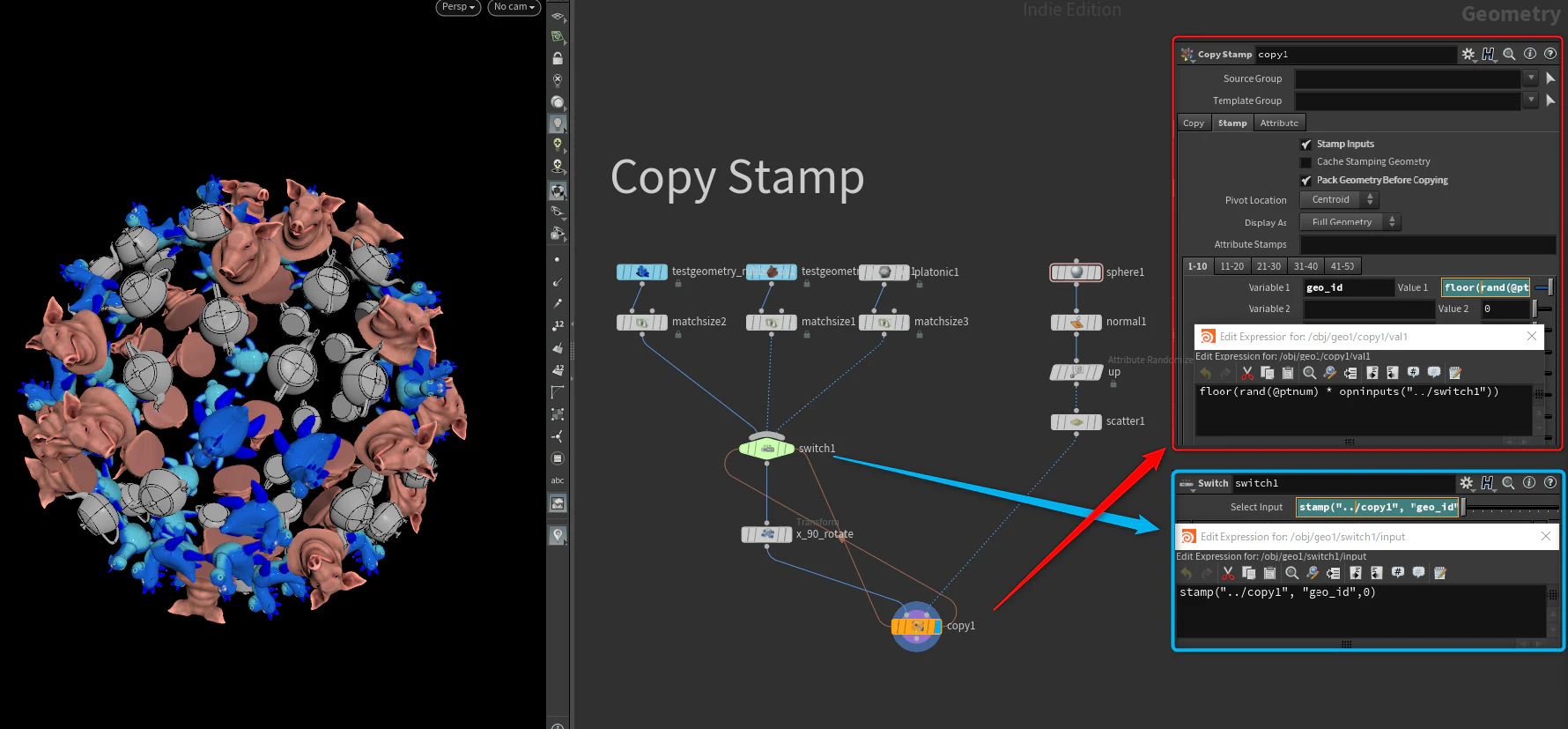Click the lock icon in viewport toolbar
1568x729 pixels.
tap(558, 58)
